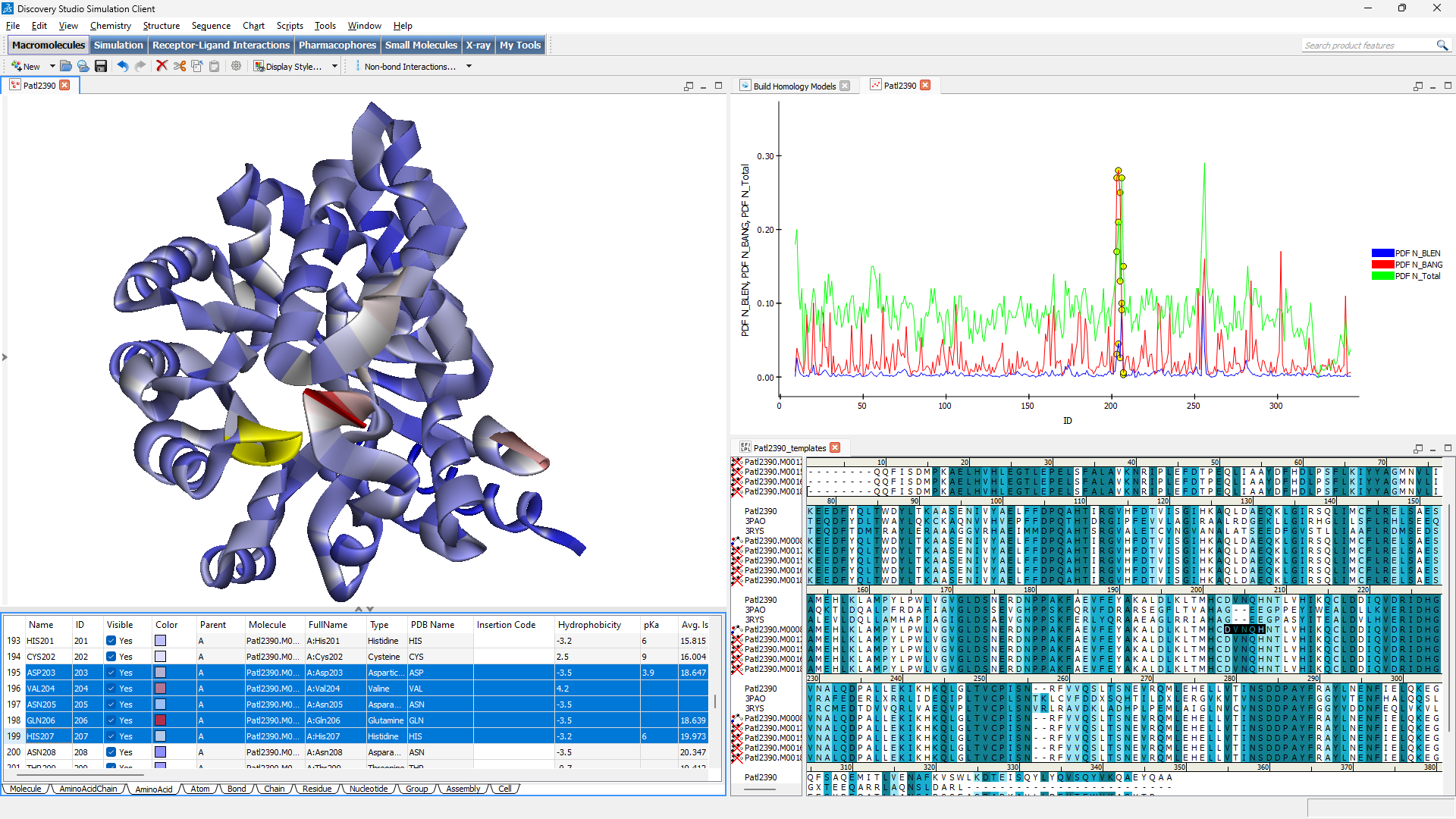Click the New molecule icon
Screen dimensions: 1456x819
click(x=16, y=67)
